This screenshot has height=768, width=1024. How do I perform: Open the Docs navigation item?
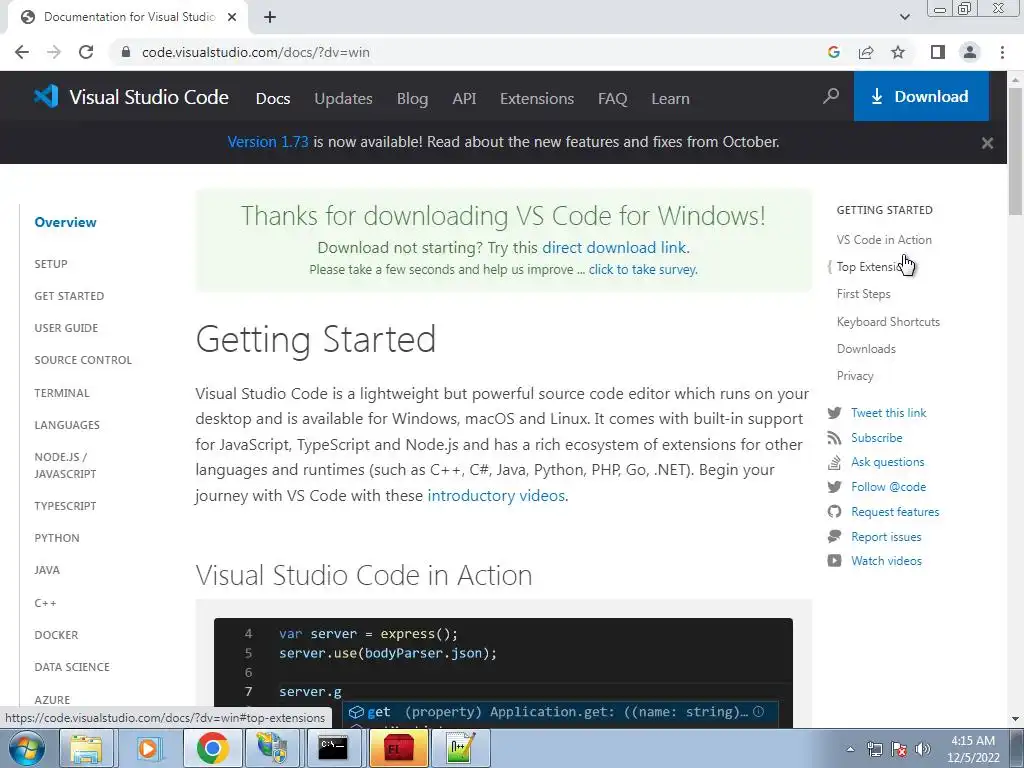[273, 99]
